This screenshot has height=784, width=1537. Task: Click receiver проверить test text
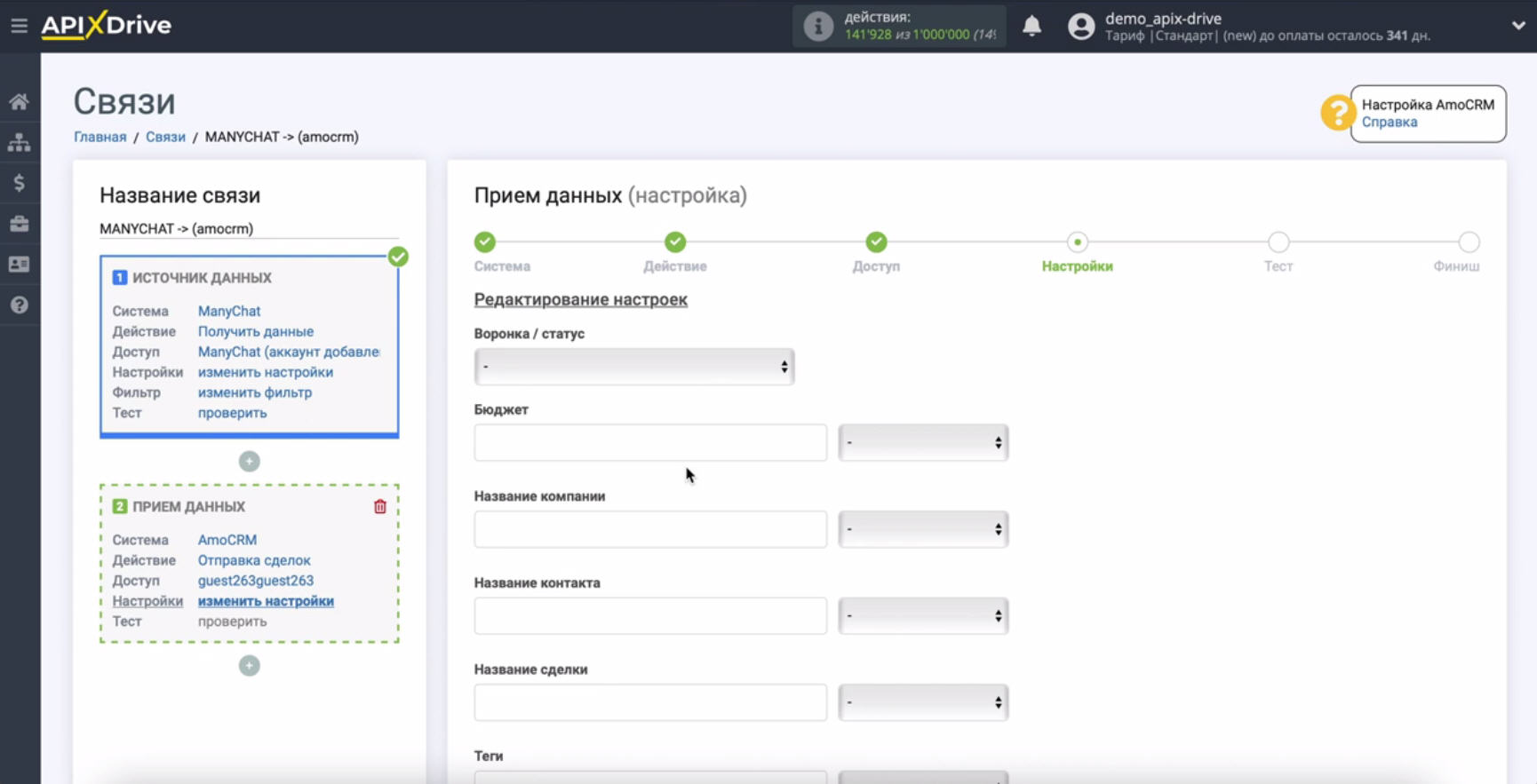pyautogui.click(x=232, y=622)
